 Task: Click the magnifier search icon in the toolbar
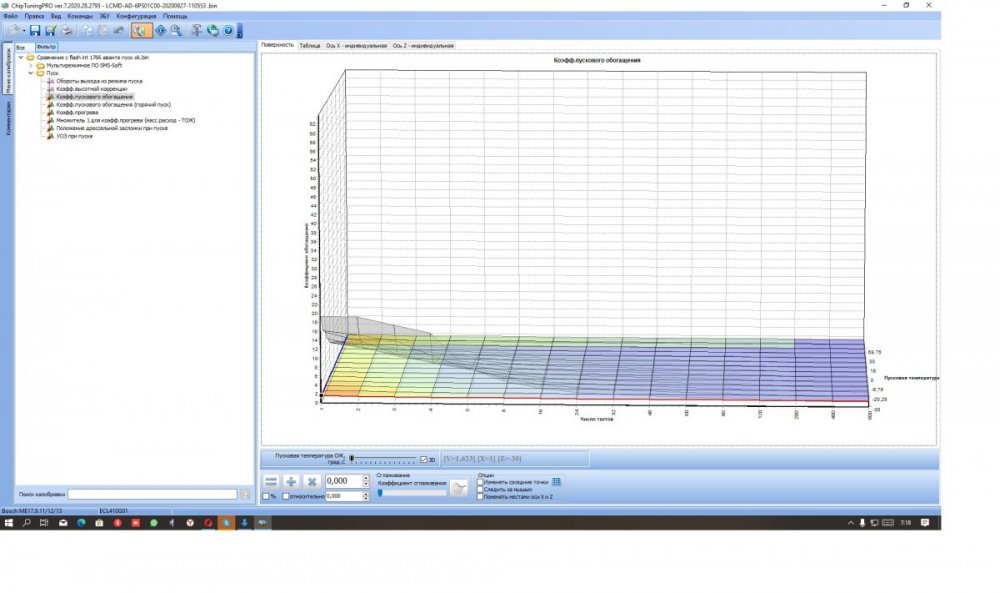coord(176,31)
